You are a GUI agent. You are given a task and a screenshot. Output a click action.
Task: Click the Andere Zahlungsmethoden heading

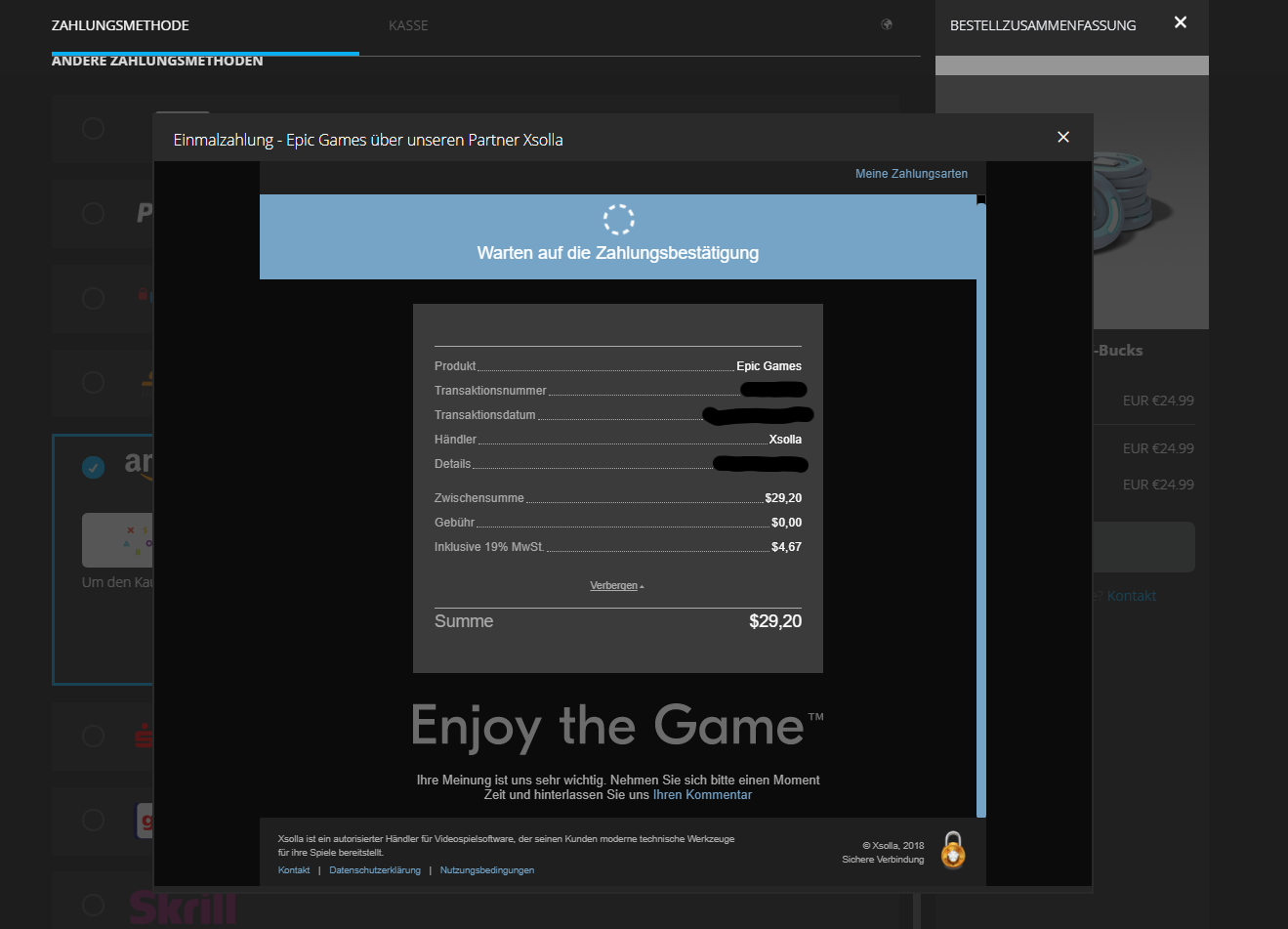point(157,61)
